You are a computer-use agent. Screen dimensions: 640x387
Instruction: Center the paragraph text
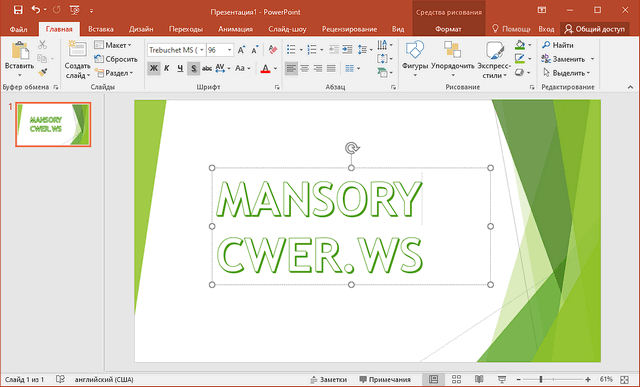(304, 68)
